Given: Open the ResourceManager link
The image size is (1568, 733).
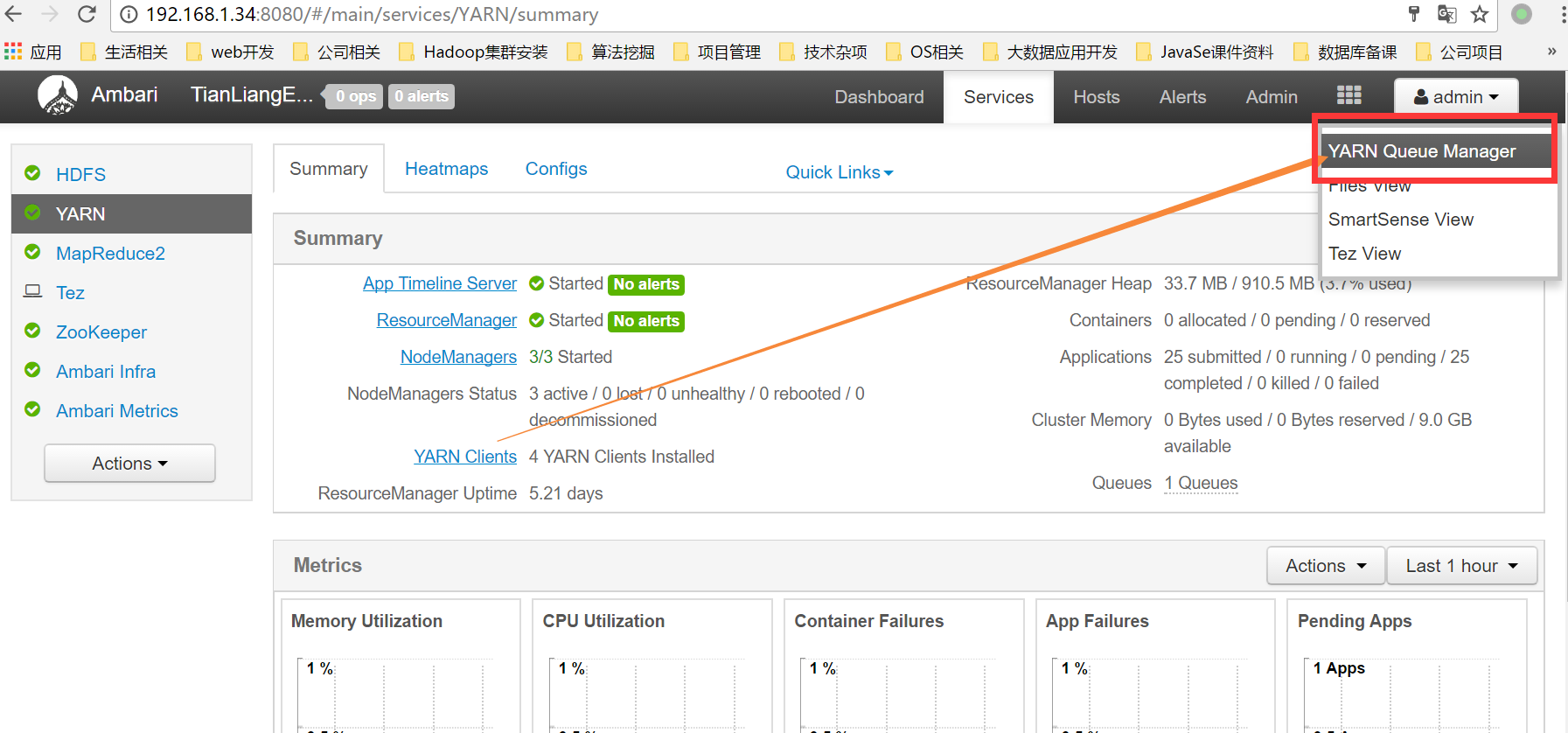Looking at the screenshot, I should point(447,320).
